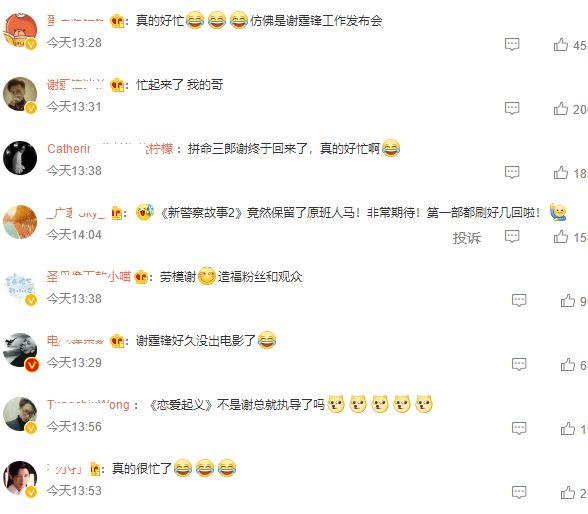Viewport: 588px width, 514px height.
Task: Click the membership crown badge beside 13:31 username
Action: pyautogui.click(x=117, y=85)
